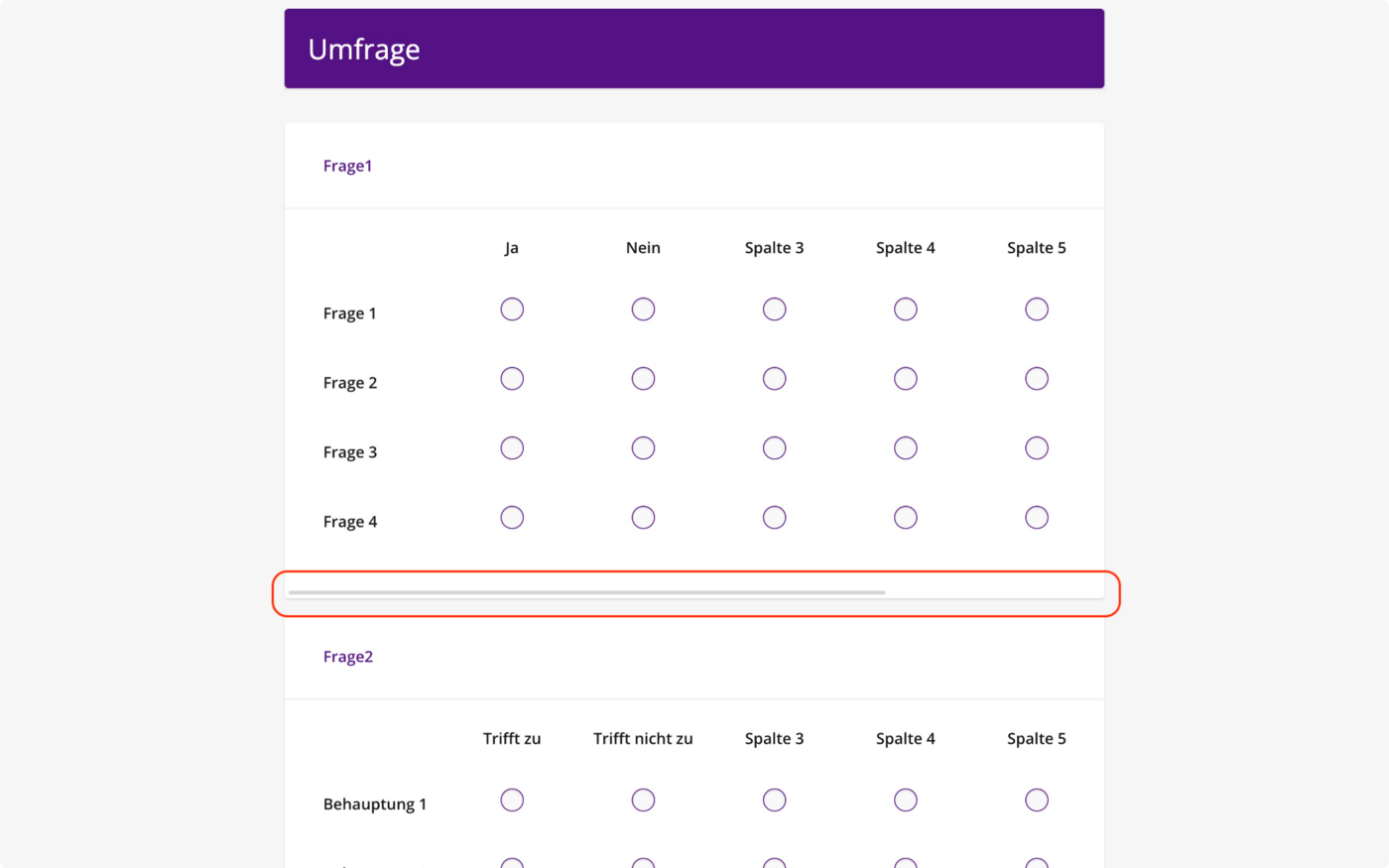Click the Behauptung 1 row label

375,804
